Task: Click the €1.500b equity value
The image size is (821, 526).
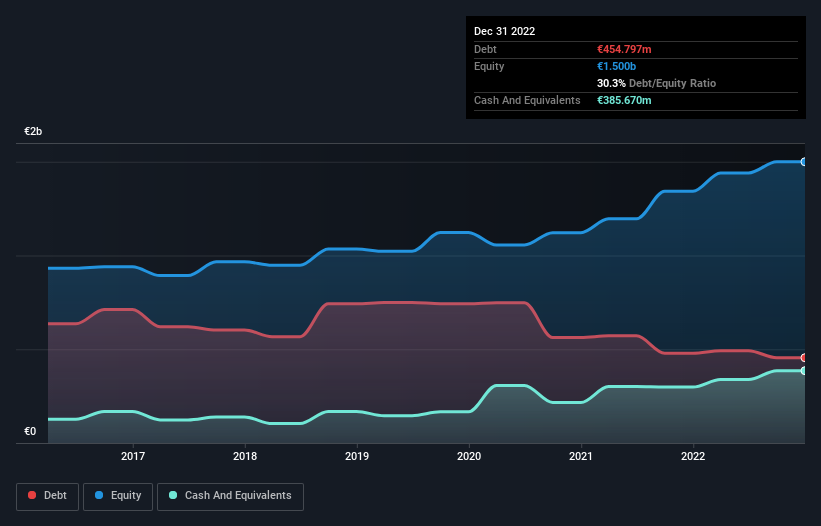Action: pyautogui.click(x=616, y=66)
